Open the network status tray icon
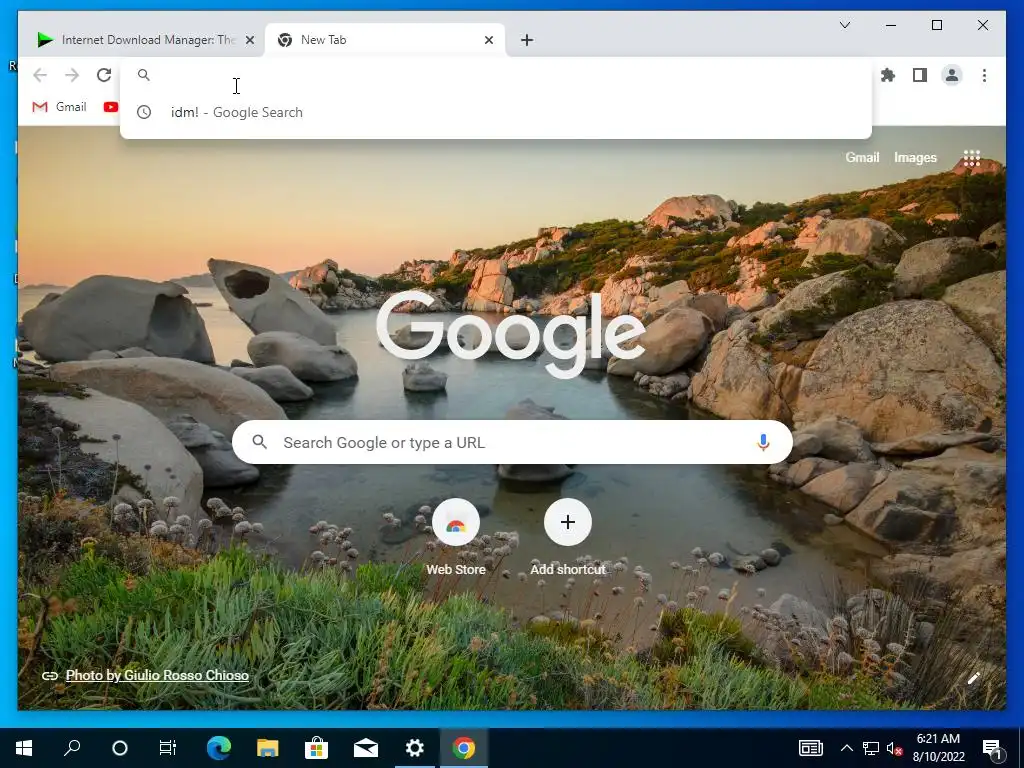The image size is (1024, 768). coord(871,748)
